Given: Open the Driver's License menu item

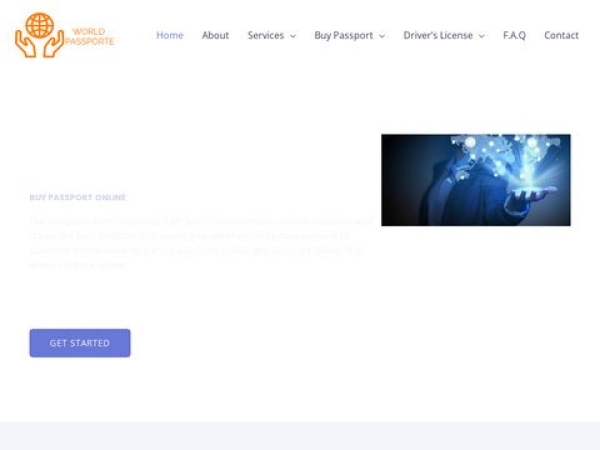Looking at the screenshot, I should tap(438, 35).
